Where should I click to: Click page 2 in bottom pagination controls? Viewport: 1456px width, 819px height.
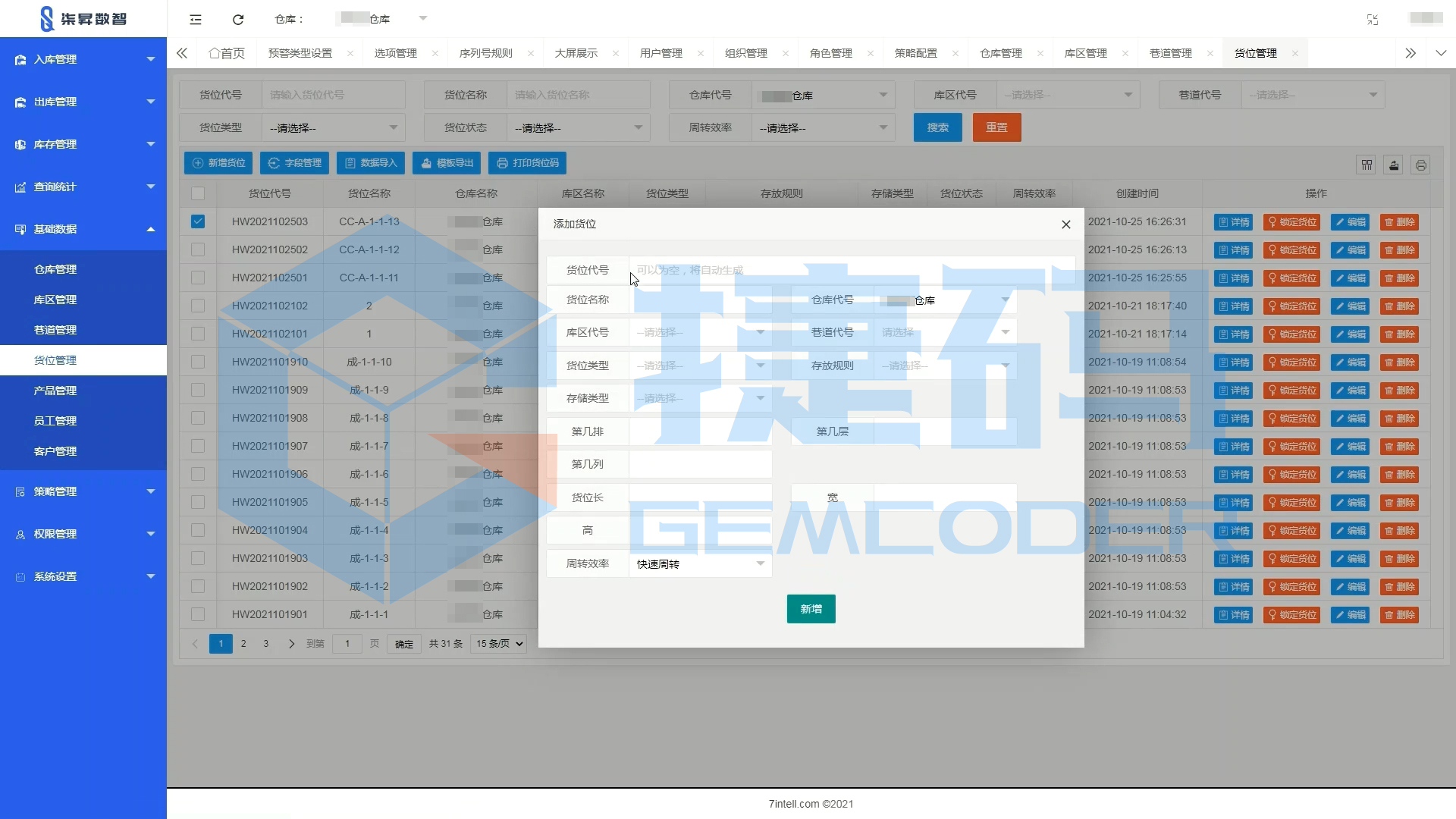(243, 643)
